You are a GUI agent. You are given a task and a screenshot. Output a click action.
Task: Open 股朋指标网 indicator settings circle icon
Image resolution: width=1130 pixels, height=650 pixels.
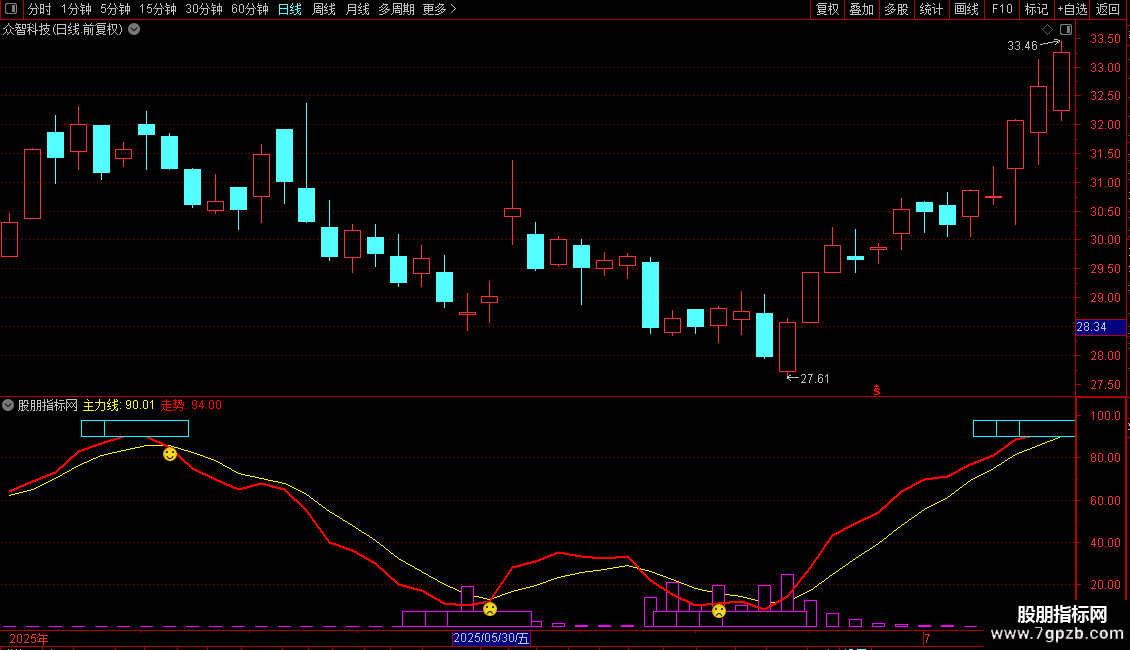coord(8,405)
